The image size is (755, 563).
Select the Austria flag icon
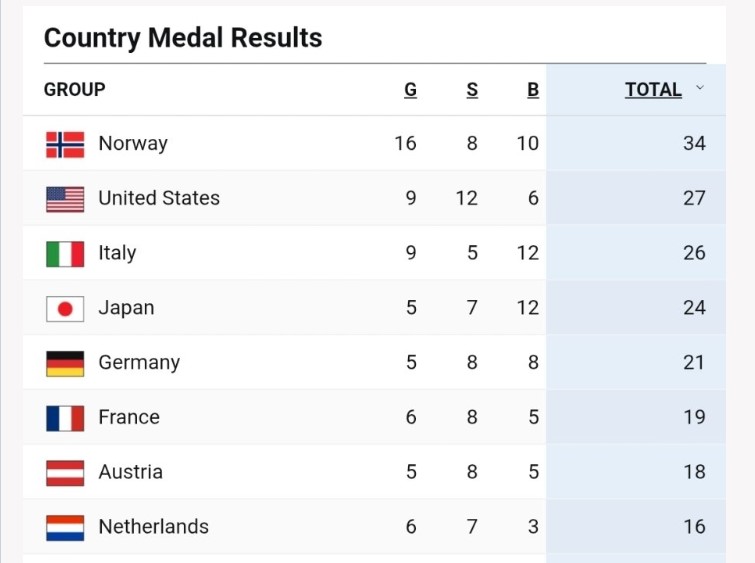[65, 472]
